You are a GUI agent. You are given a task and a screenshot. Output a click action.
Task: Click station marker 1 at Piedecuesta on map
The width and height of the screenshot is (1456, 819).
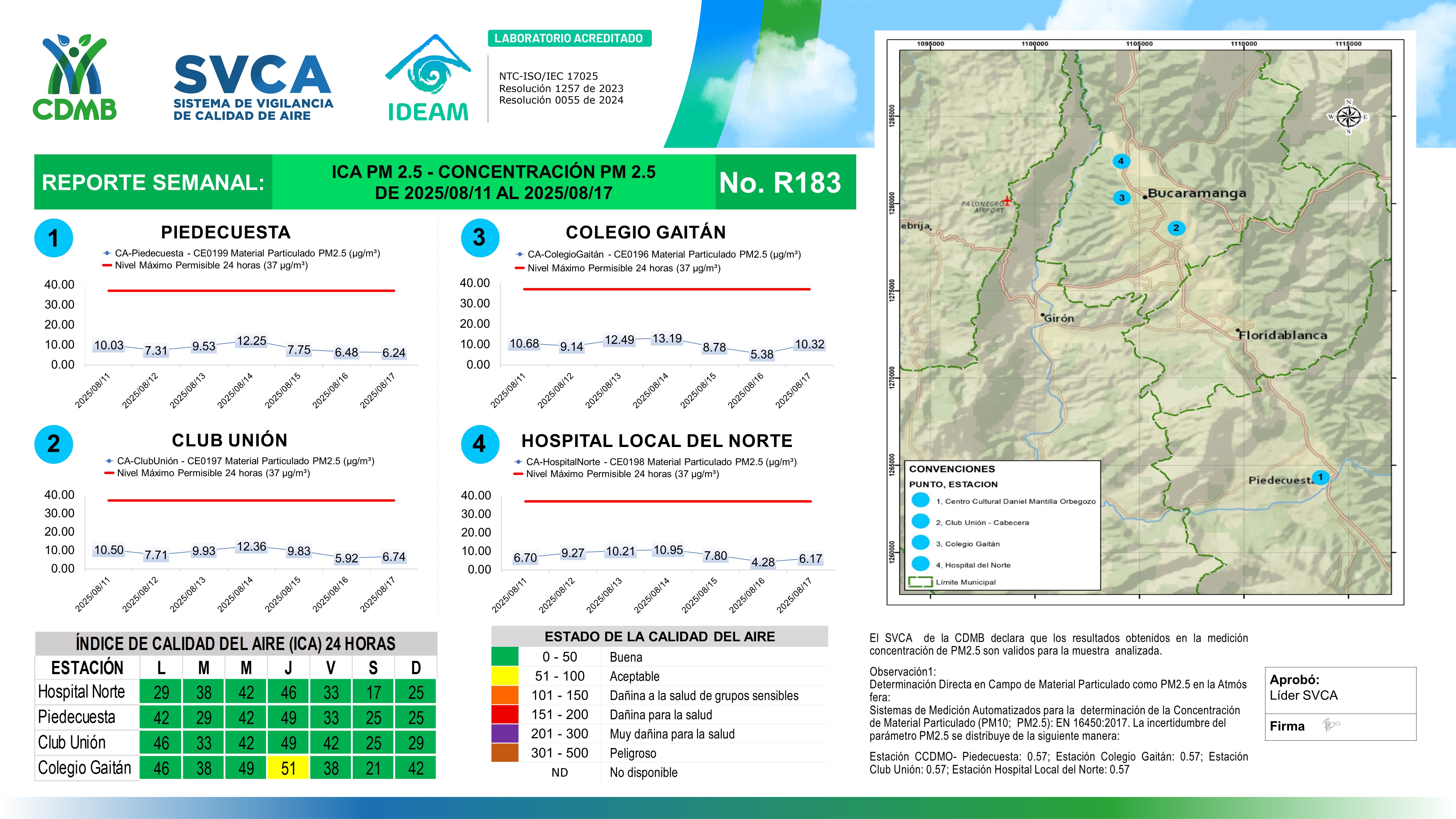1320,477
